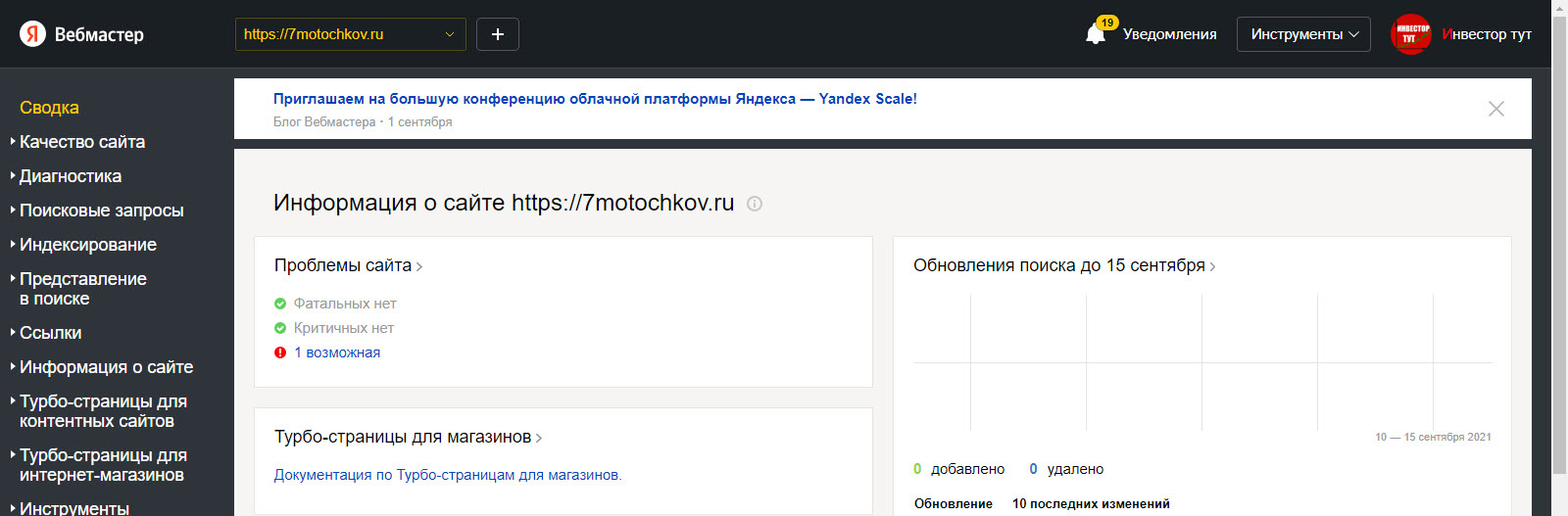Open the Инструменты dropdown in header

(x=1303, y=34)
